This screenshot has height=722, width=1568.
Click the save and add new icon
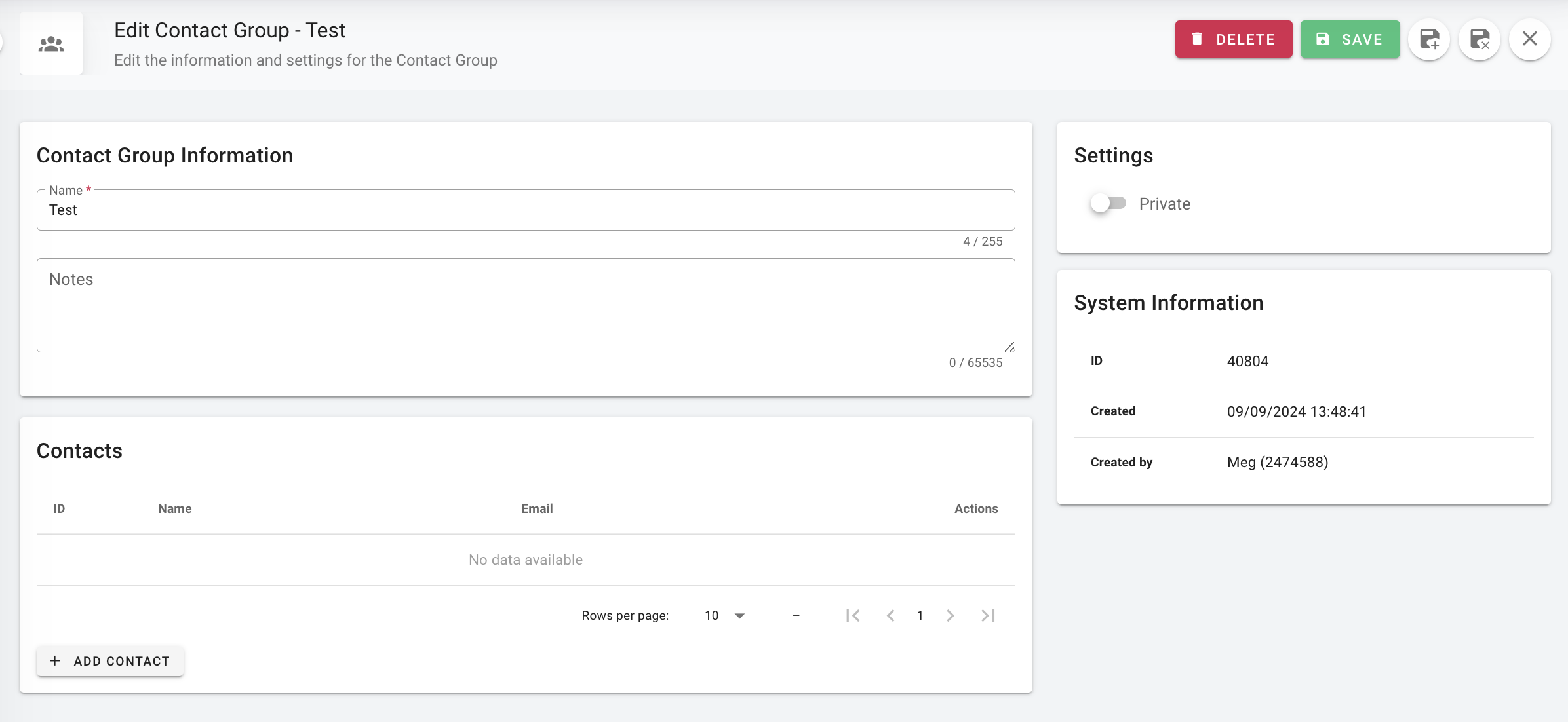(x=1429, y=40)
